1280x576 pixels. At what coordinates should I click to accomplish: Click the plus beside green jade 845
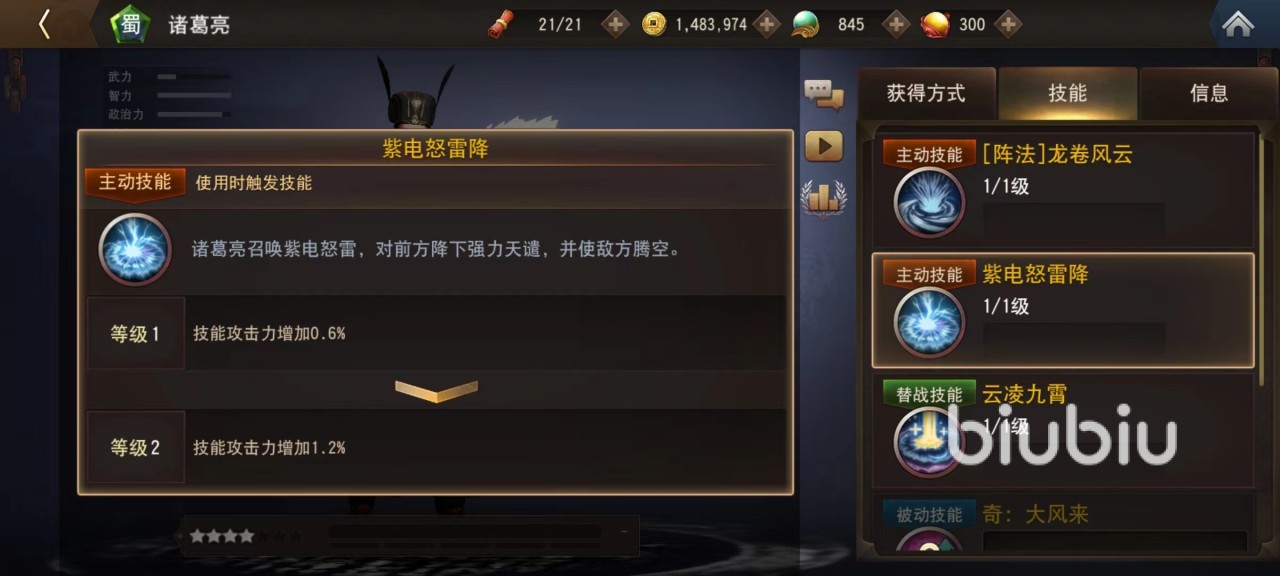pyautogui.click(x=897, y=24)
